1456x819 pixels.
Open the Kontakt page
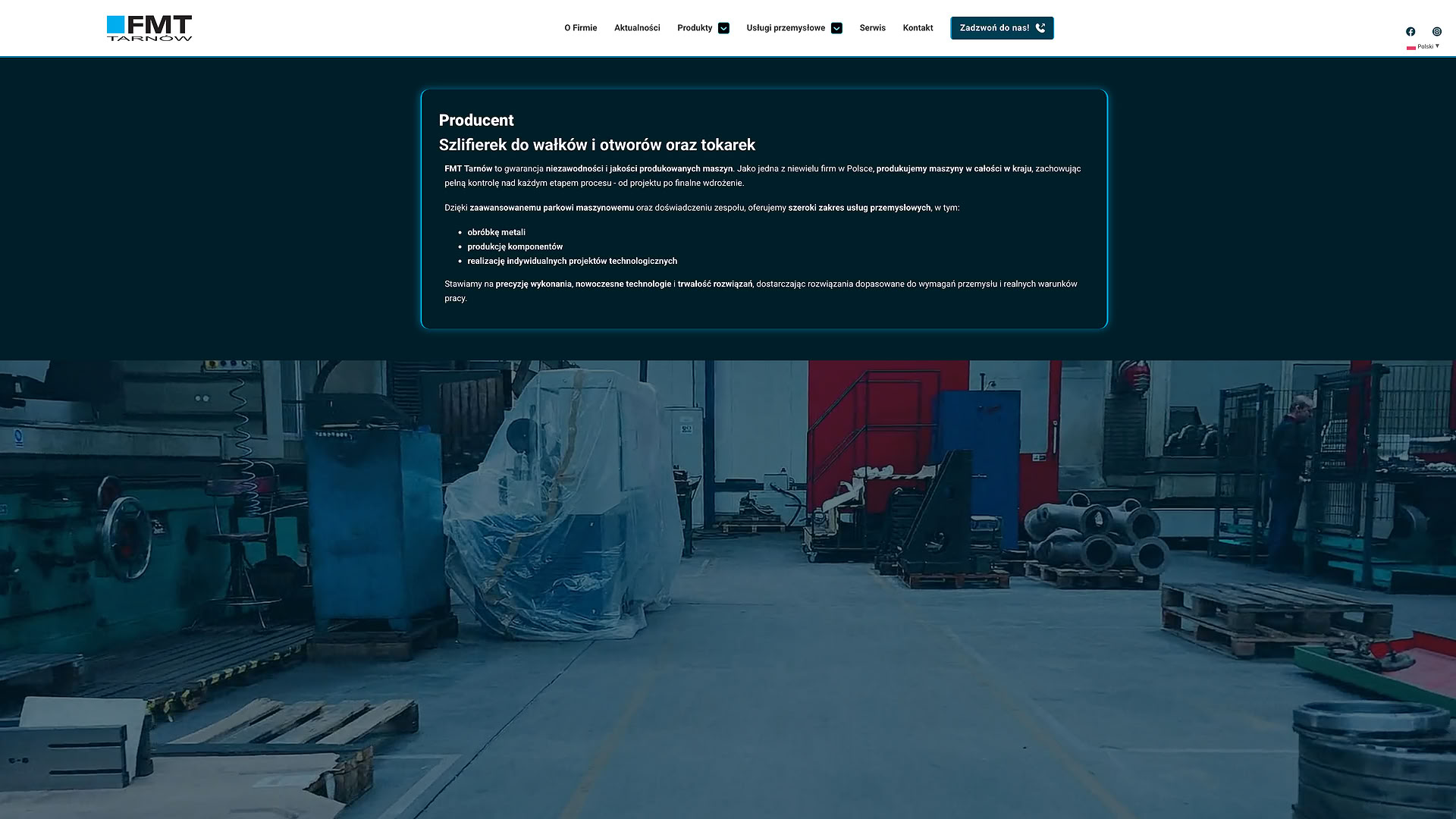tap(918, 28)
